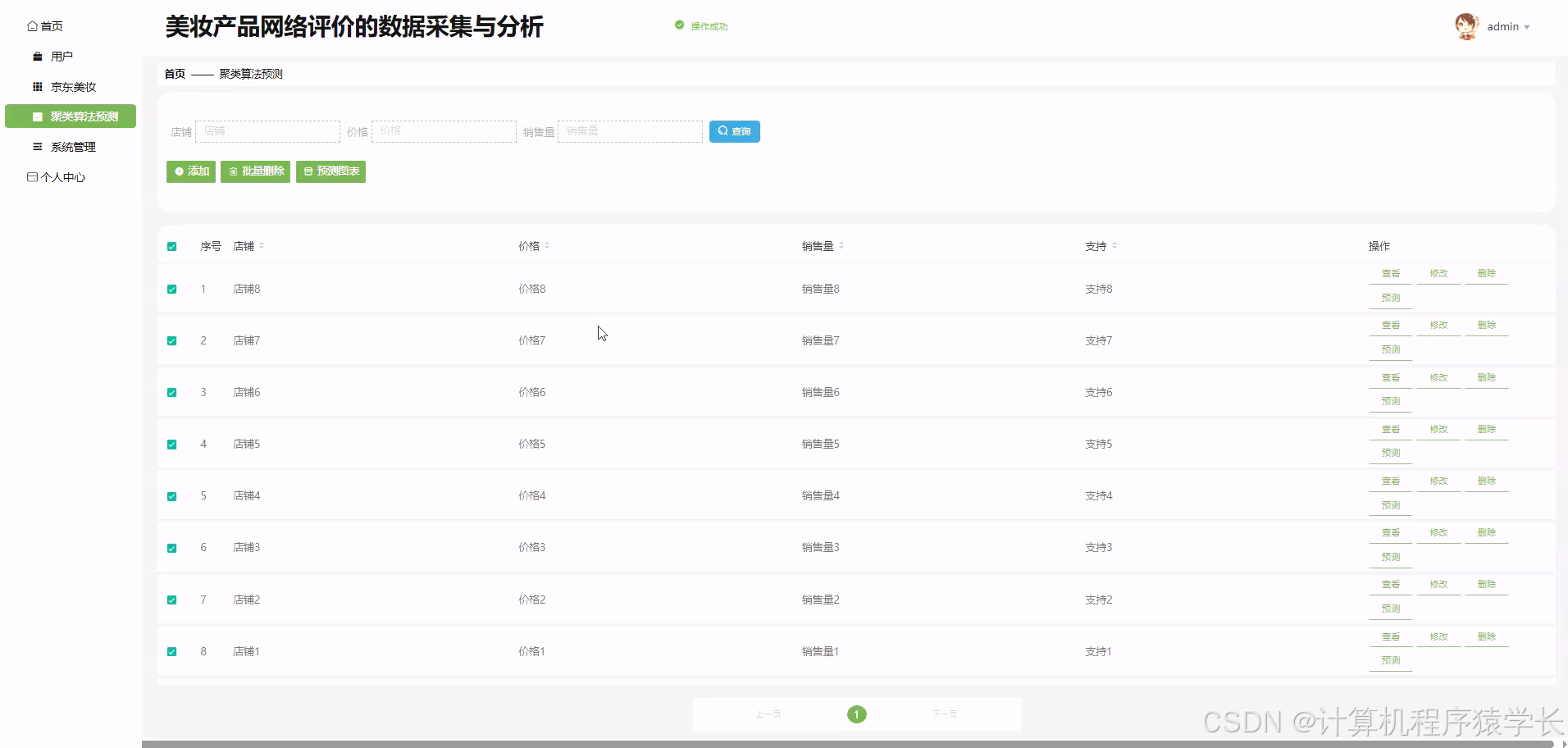Click 预测 for row 店铺7

pos(1391,350)
